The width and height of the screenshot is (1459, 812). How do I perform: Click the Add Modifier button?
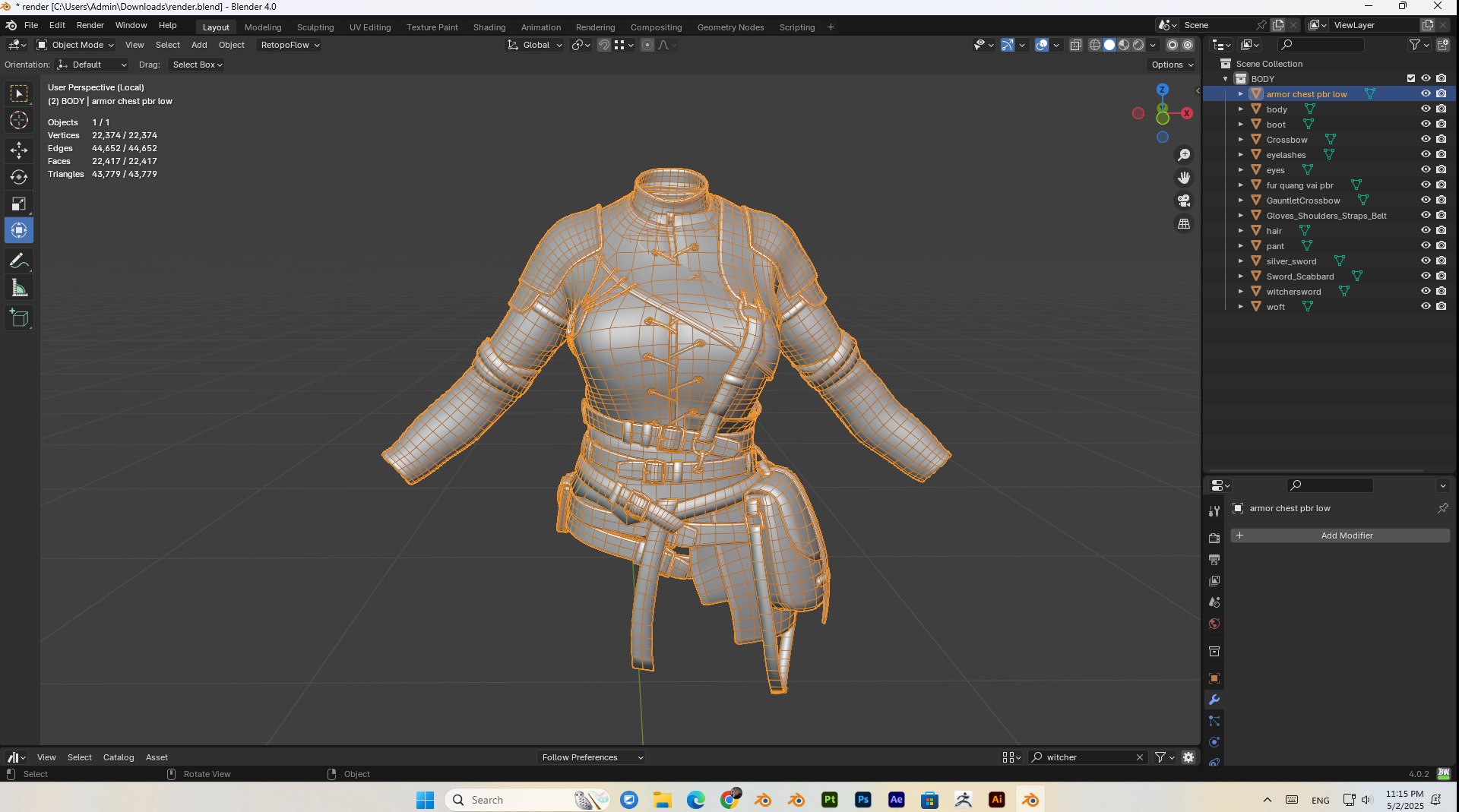(1340, 536)
